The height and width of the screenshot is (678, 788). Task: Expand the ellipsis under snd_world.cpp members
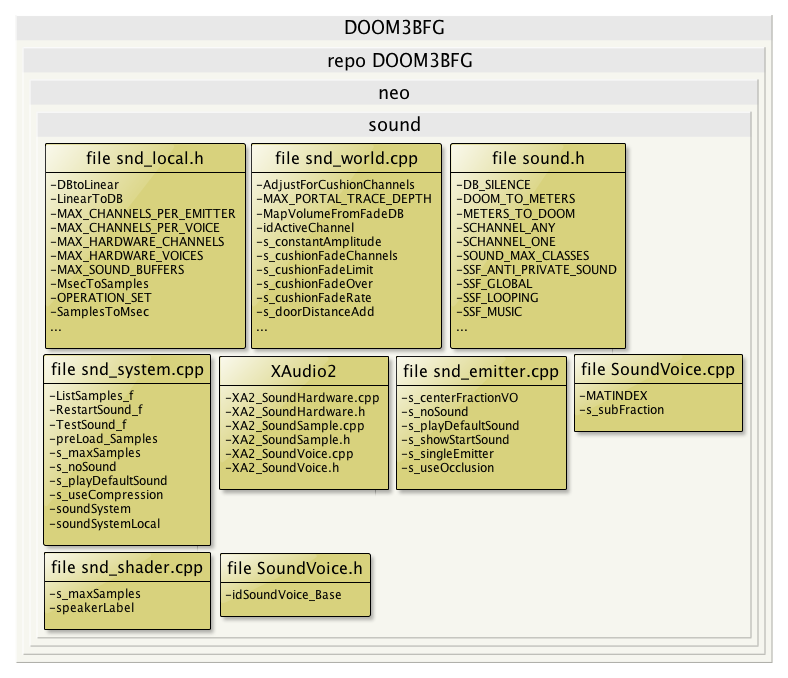(262, 327)
